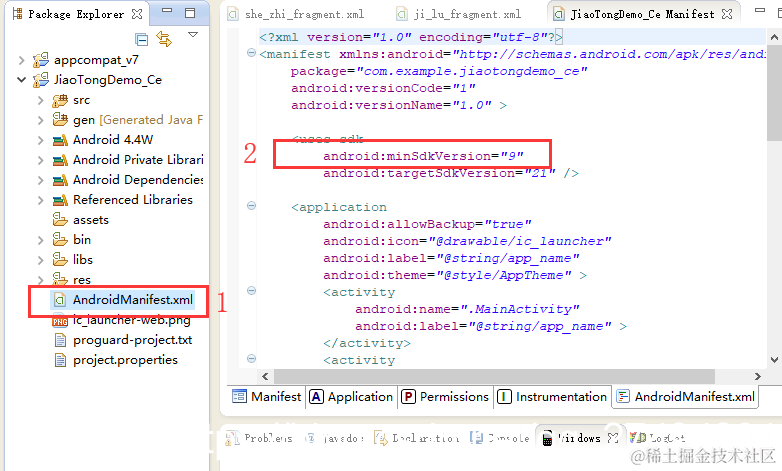Select the appcompat_v7 project icon
This screenshot has height=471, width=782.
[x=40, y=60]
